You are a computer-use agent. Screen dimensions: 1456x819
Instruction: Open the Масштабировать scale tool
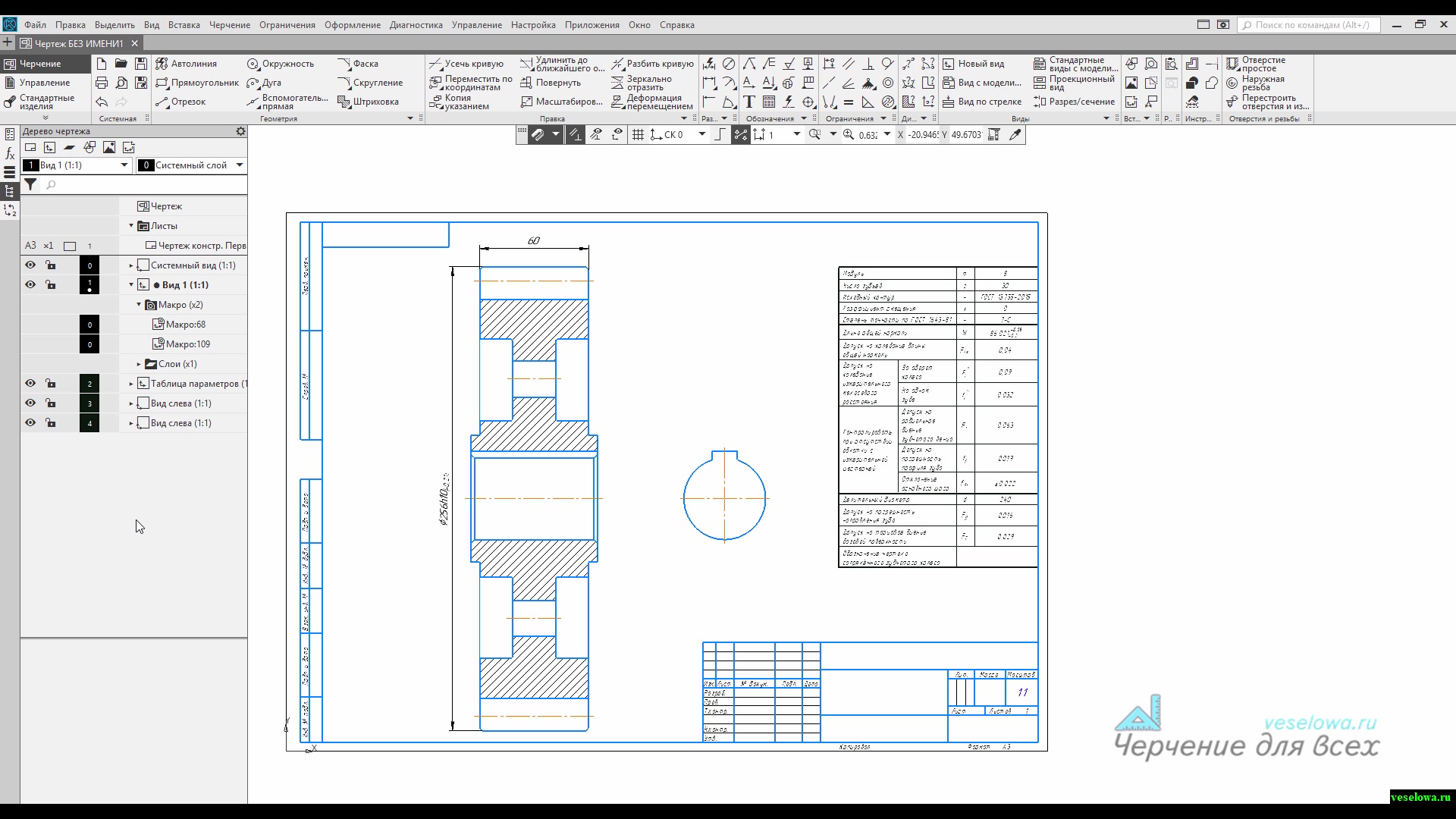[561, 102]
